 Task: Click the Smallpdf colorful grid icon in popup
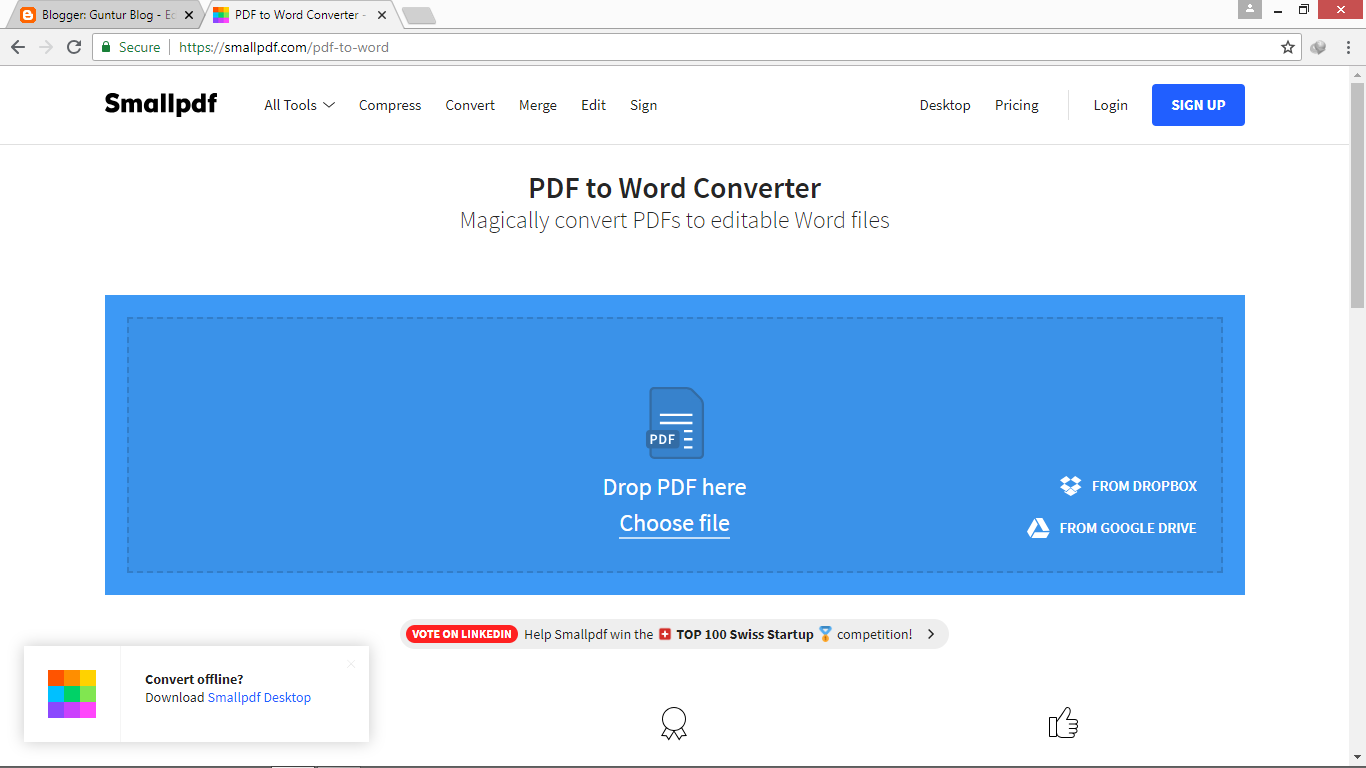click(x=72, y=694)
